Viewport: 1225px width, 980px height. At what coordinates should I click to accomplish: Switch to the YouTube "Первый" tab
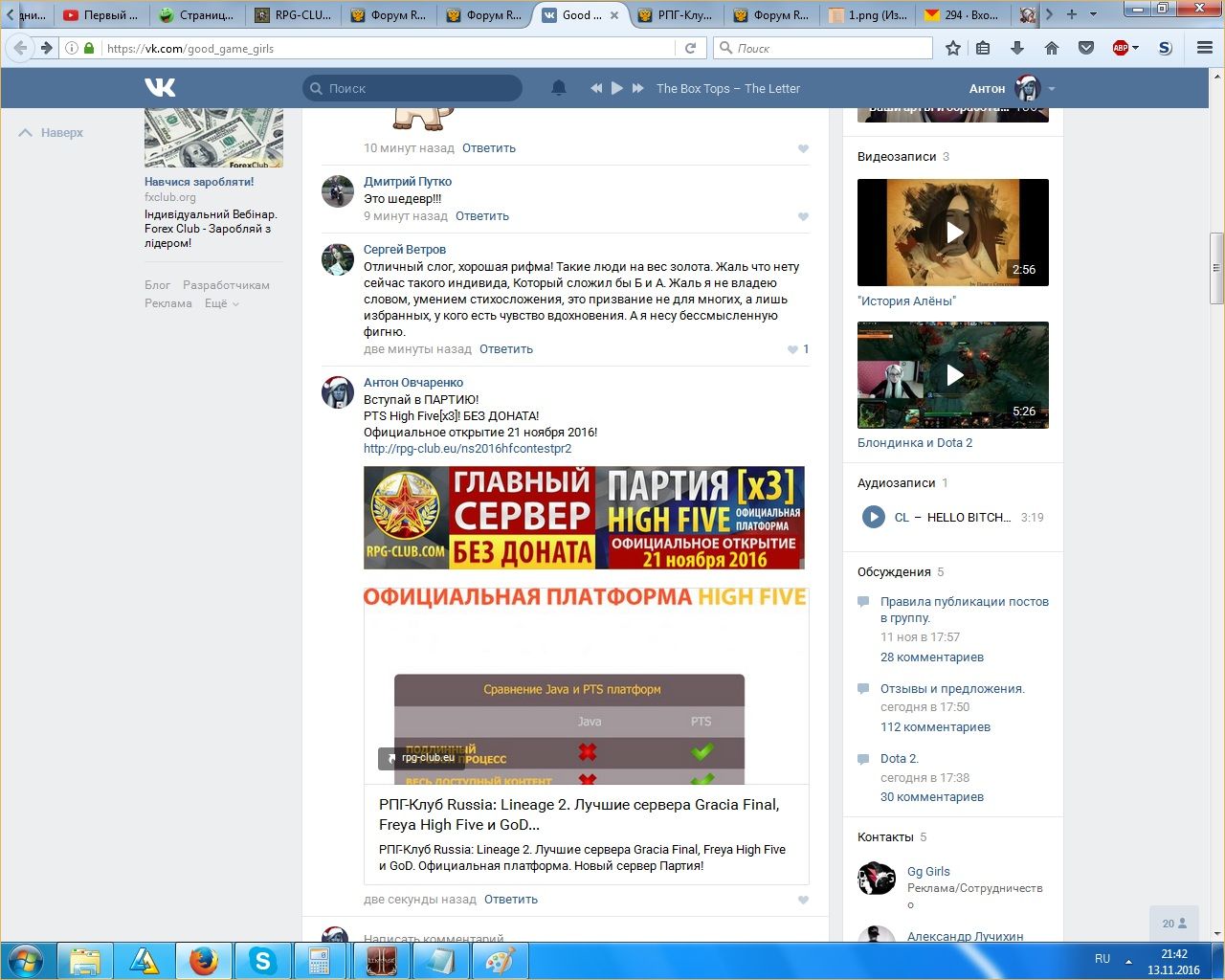(x=100, y=14)
